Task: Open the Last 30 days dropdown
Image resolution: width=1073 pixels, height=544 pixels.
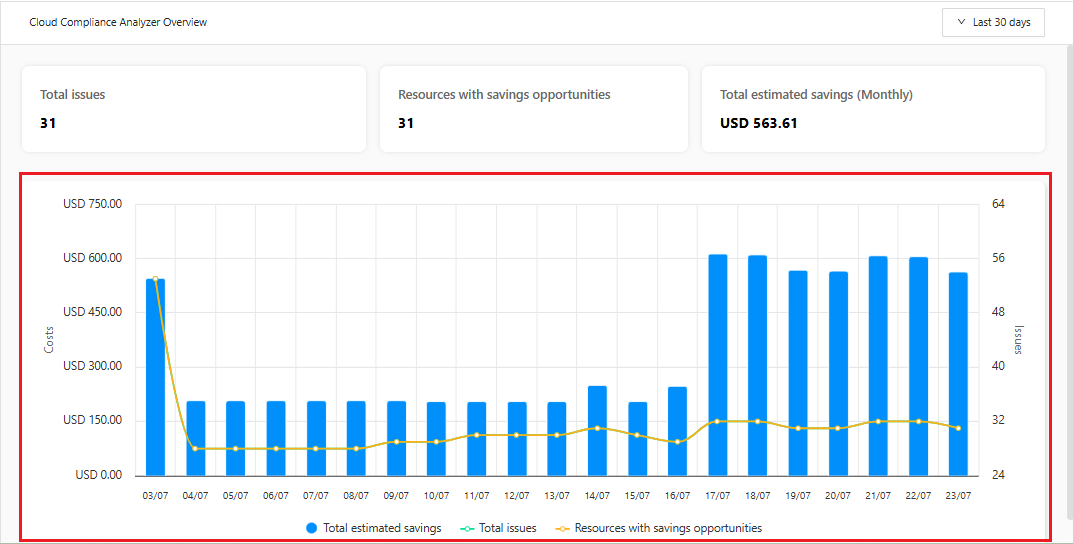Action: (x=993, y=22)
